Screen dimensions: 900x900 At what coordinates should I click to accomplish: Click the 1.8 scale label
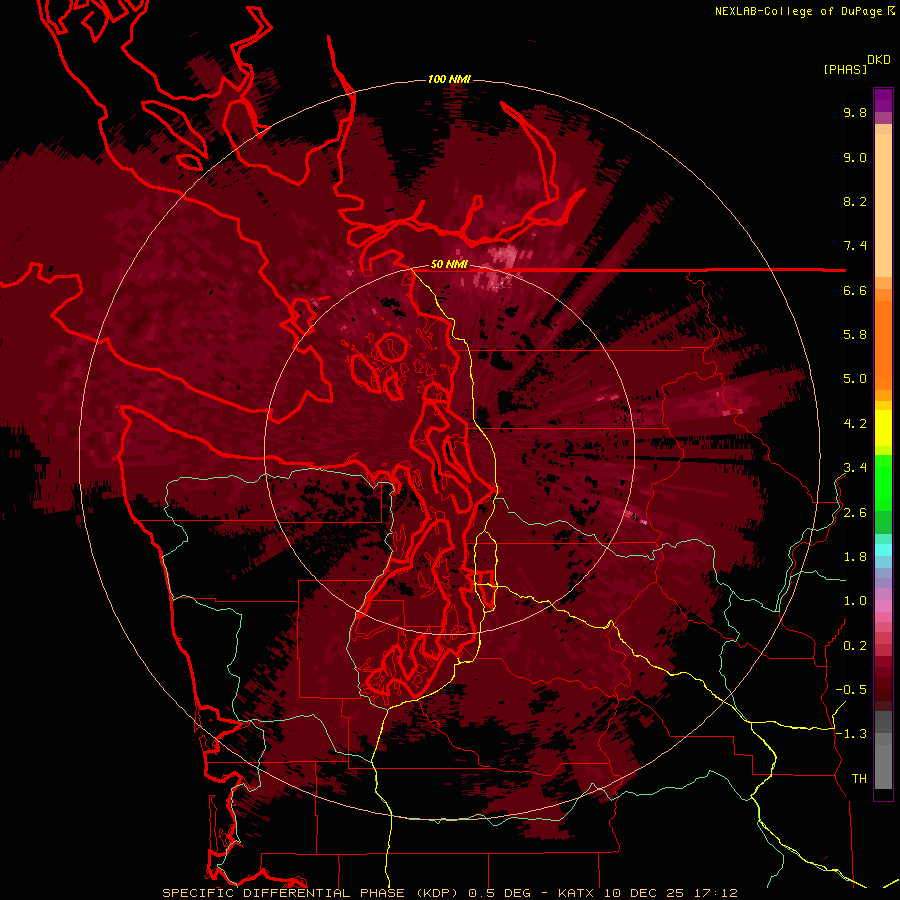pos(855,557)
